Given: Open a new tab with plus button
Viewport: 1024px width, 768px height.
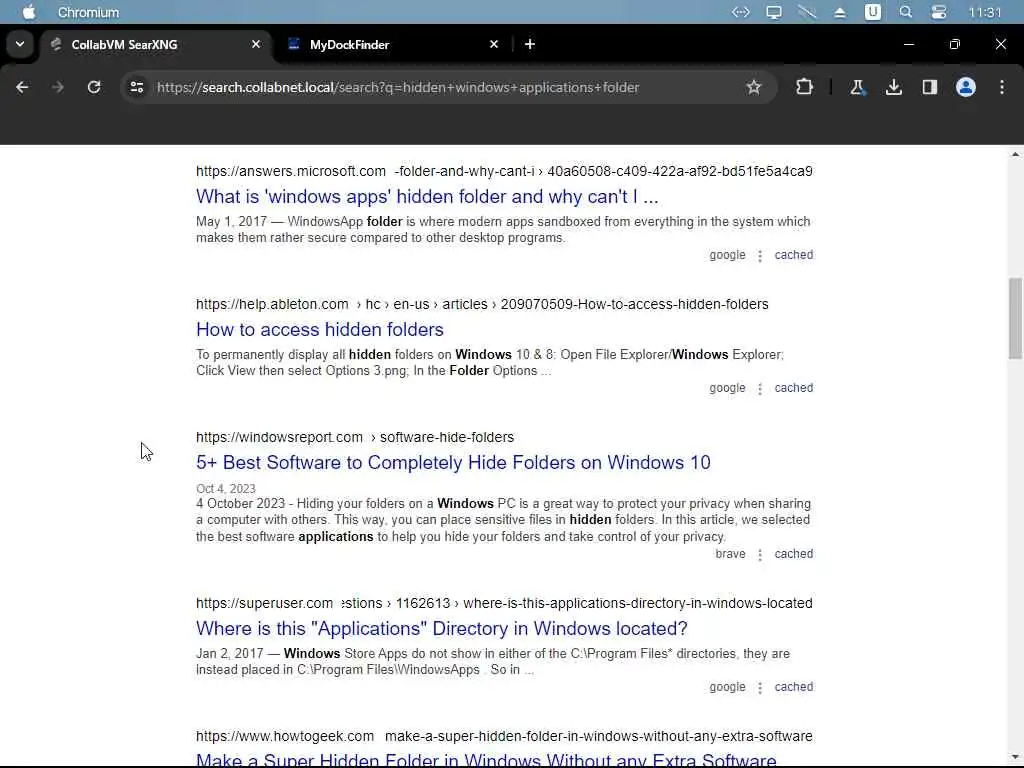Looking at the screenshot, I should [530, 44].
